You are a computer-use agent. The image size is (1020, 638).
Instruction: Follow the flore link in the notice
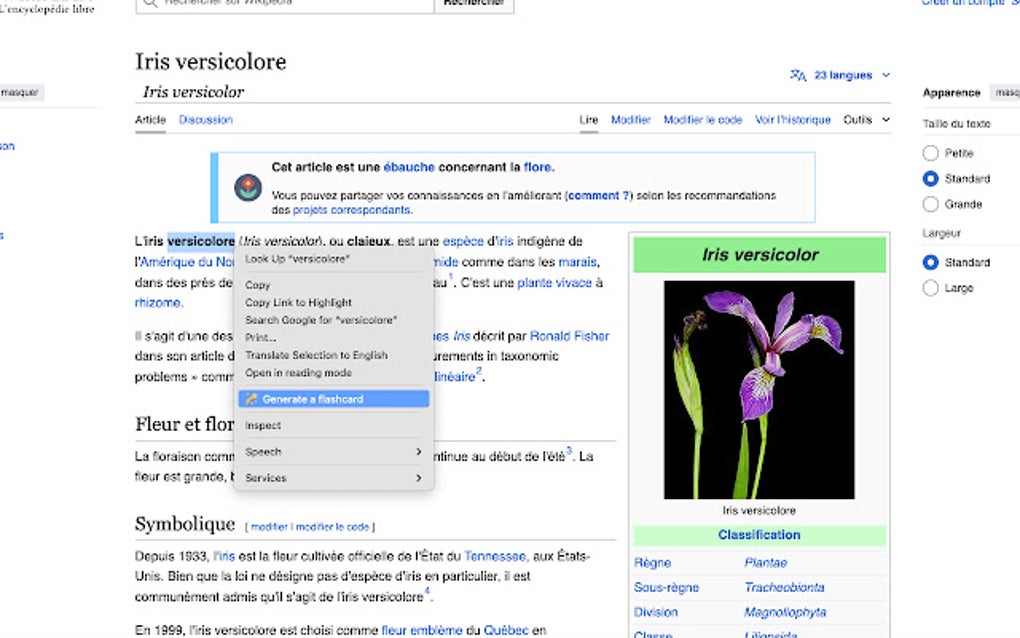tap(537, 167)
